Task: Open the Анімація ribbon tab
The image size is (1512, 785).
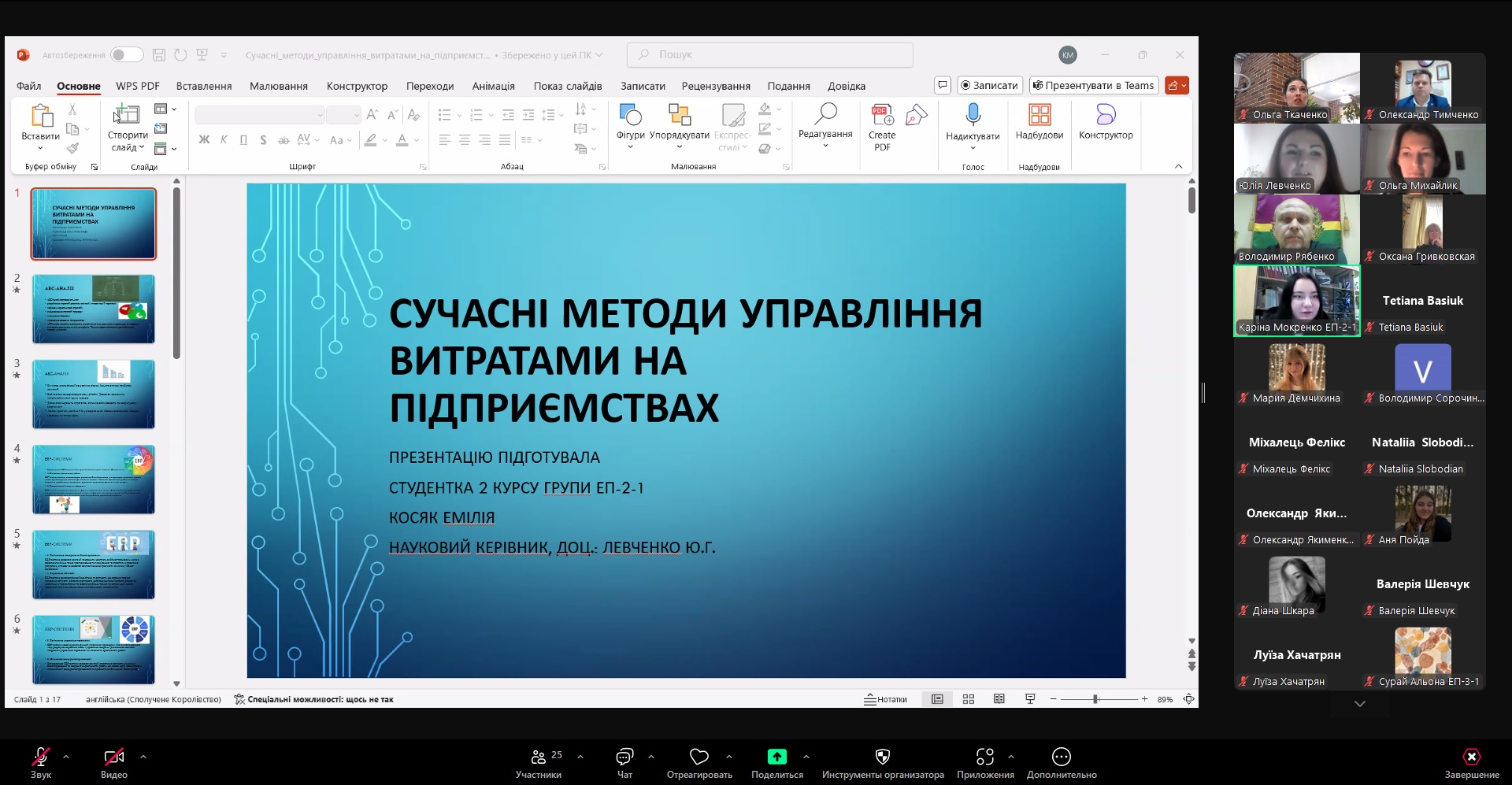Action: click(x=493, y=86)
